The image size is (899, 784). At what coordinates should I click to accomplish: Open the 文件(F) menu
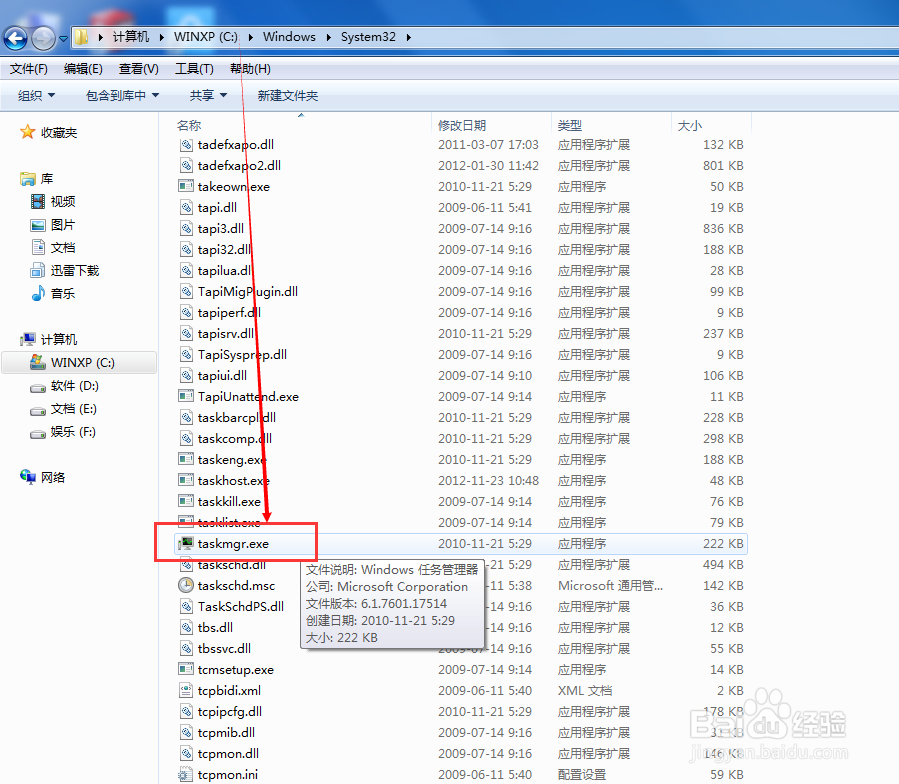29,69
